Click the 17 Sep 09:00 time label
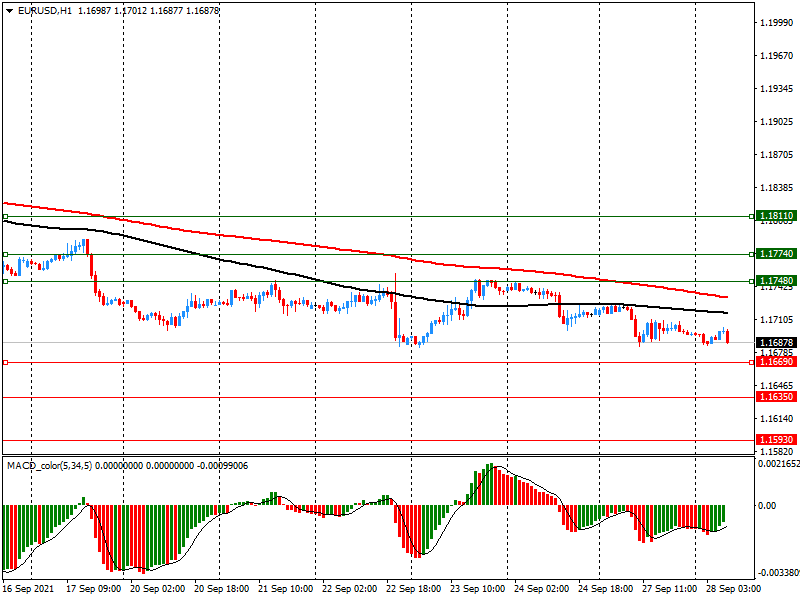 point(93,589)
